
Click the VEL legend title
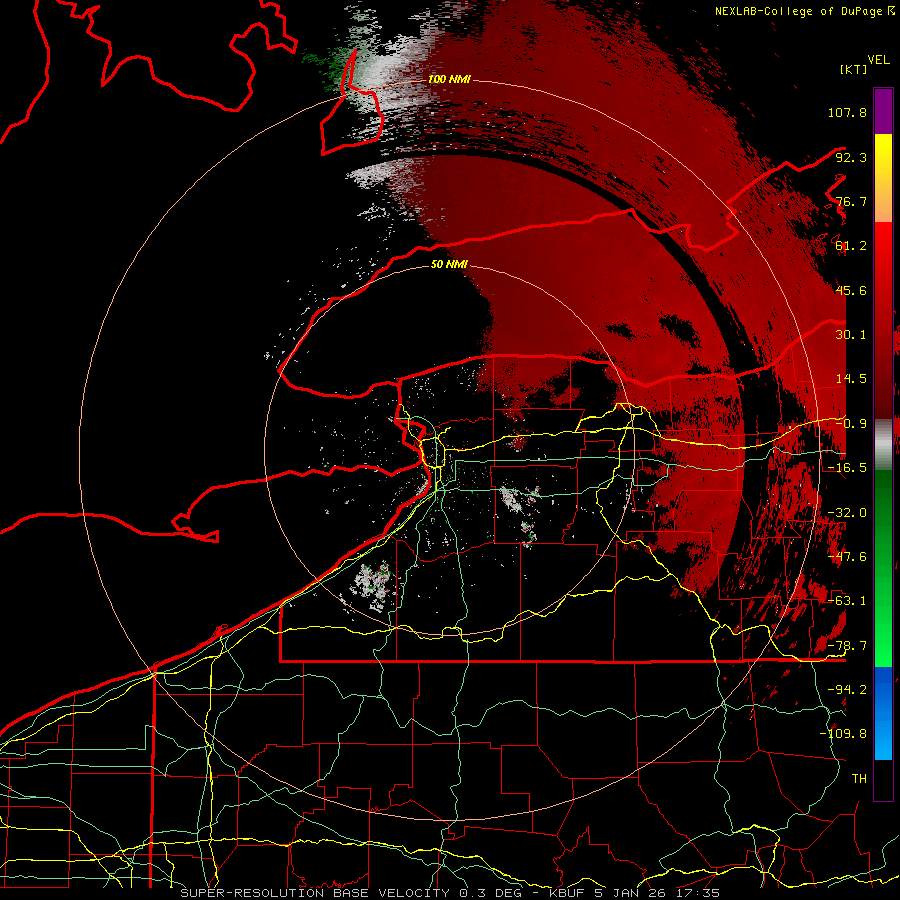878,60
